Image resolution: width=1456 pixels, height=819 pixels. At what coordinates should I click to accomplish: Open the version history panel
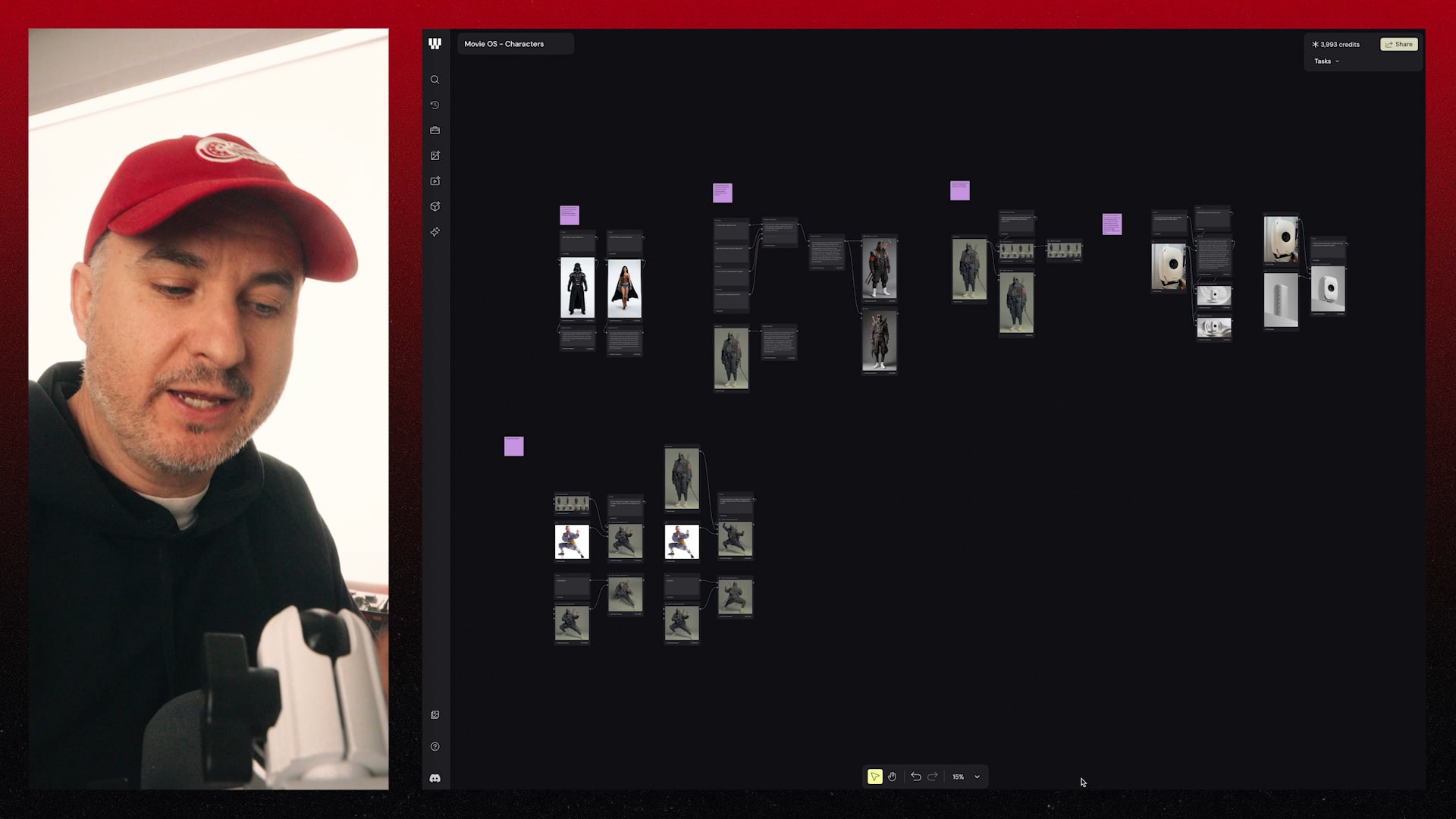coord(435,105)
